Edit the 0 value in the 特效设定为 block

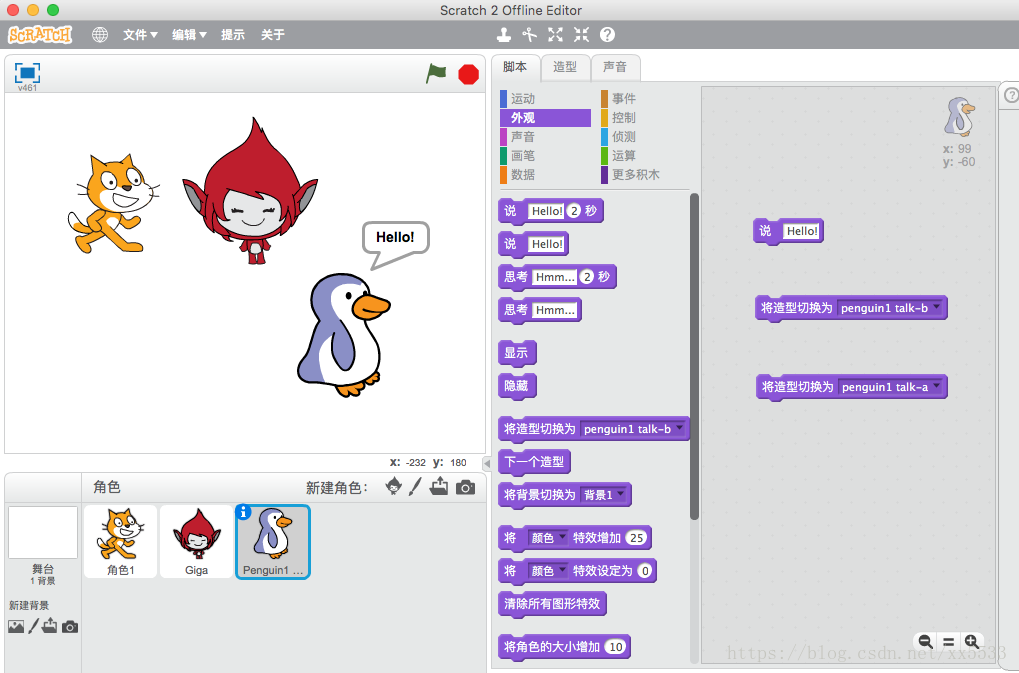click(645, 571)
